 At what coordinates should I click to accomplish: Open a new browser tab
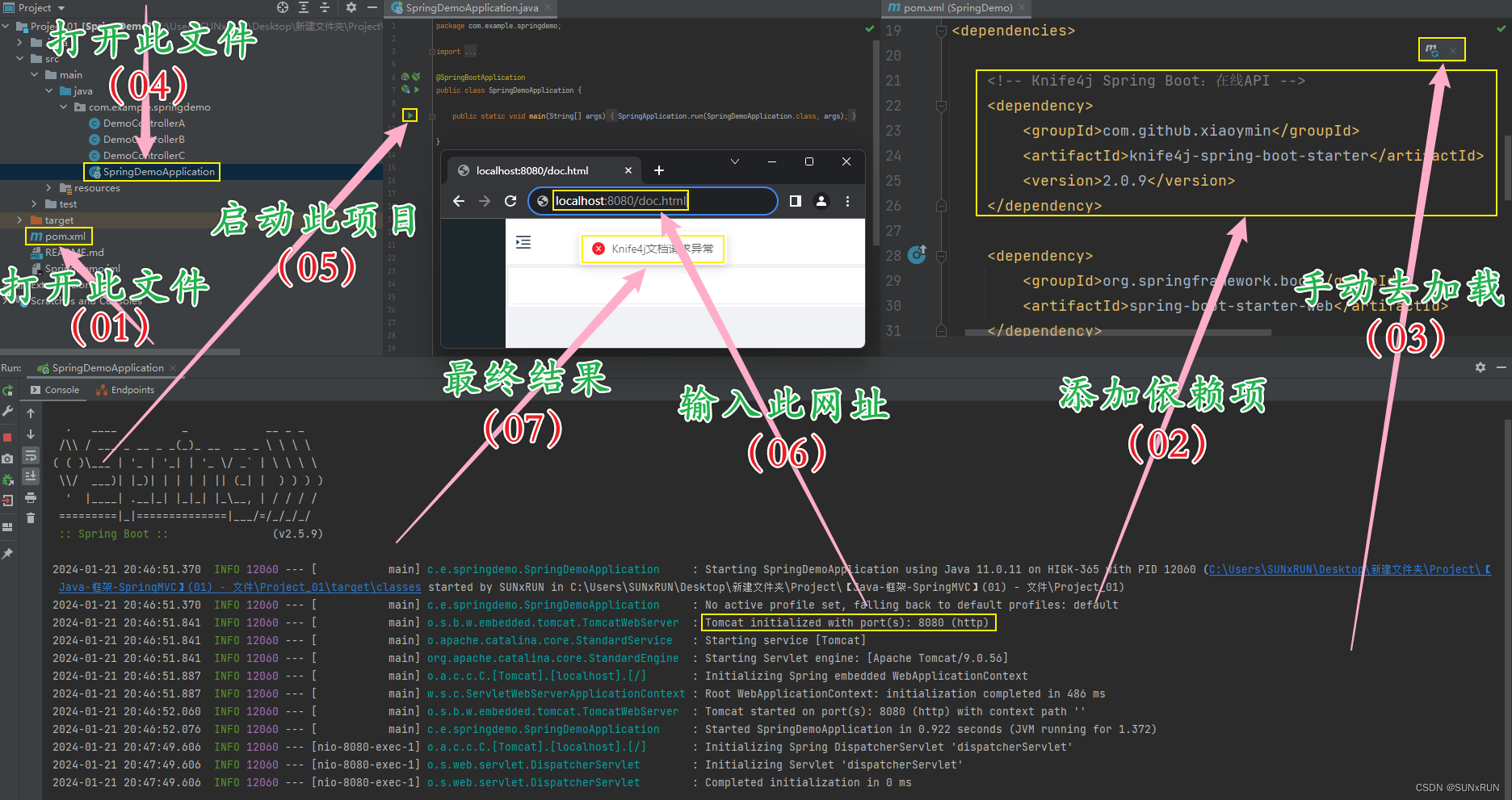point(659,170)
